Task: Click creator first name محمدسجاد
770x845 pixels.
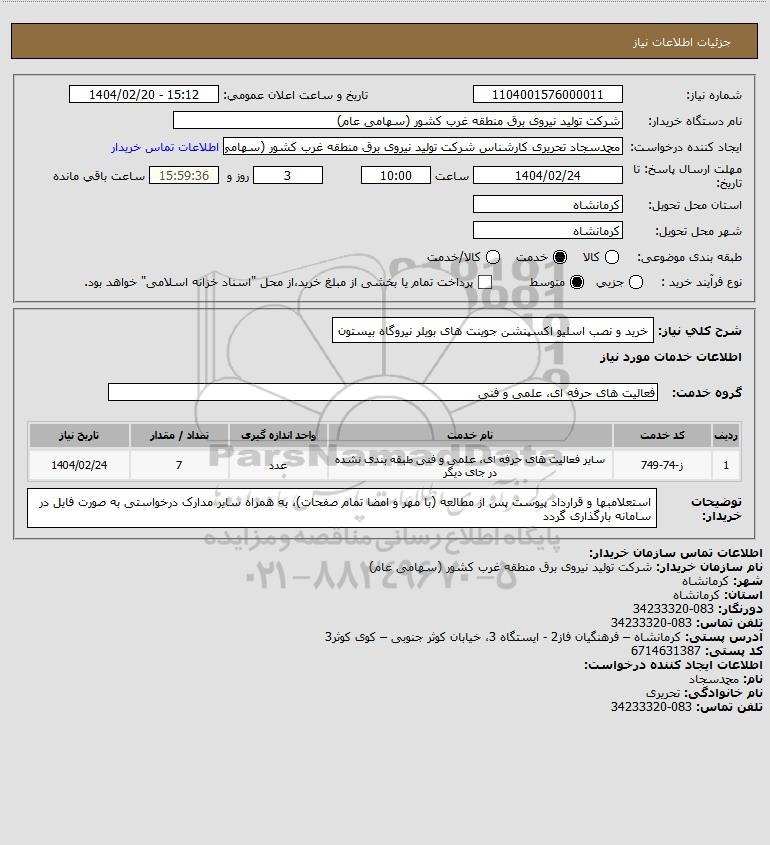Action: 714,678
